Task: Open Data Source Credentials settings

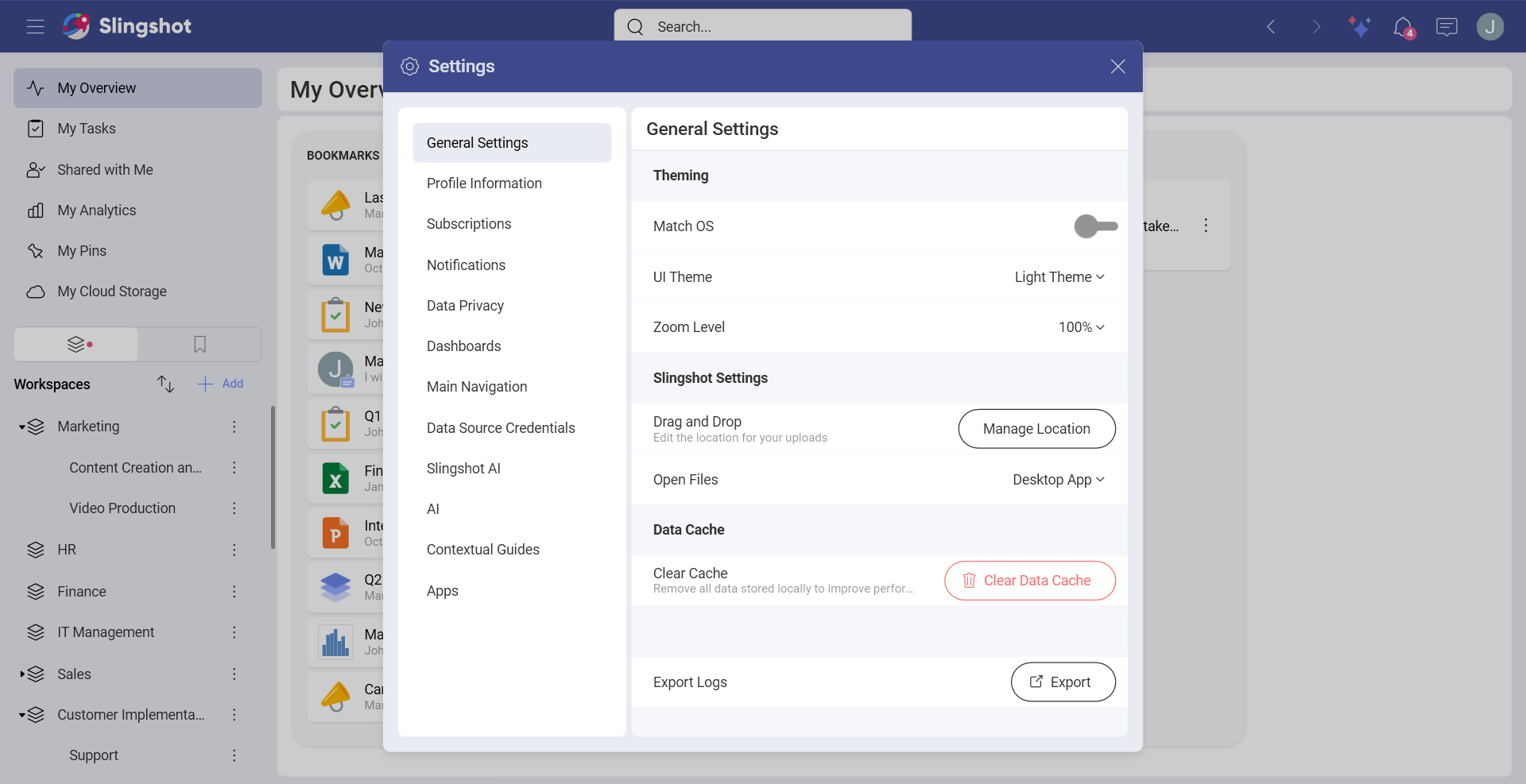Action: [x=512, y=428]
